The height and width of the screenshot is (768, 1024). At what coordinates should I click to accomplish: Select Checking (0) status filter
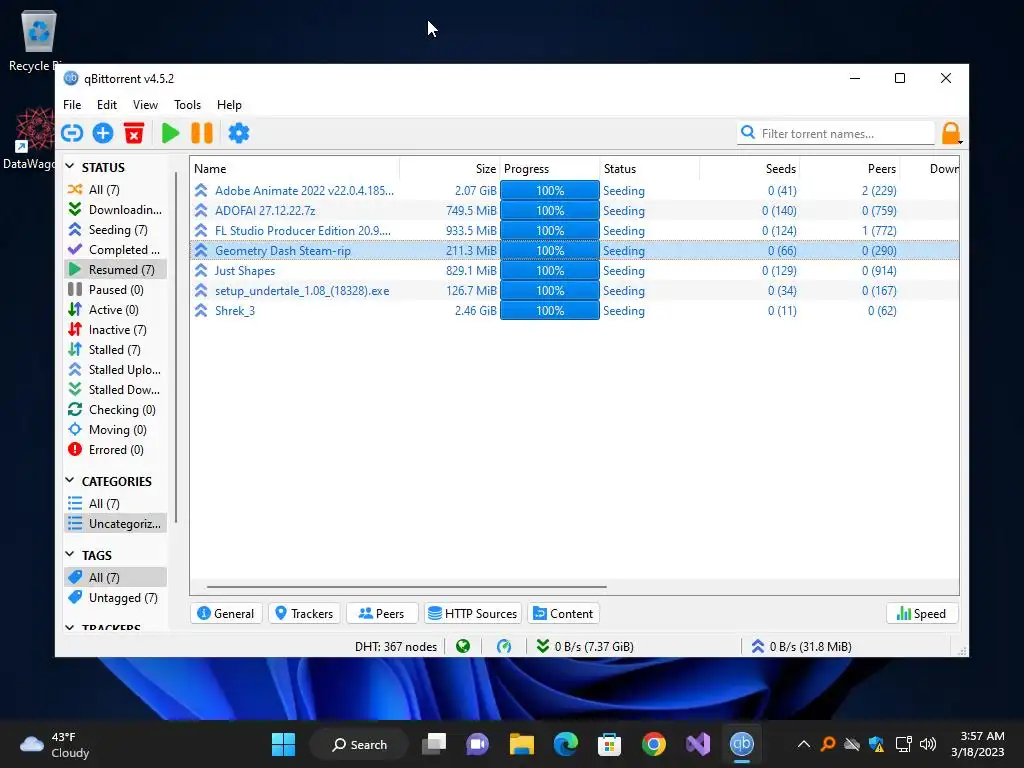[x=116, y=409]
